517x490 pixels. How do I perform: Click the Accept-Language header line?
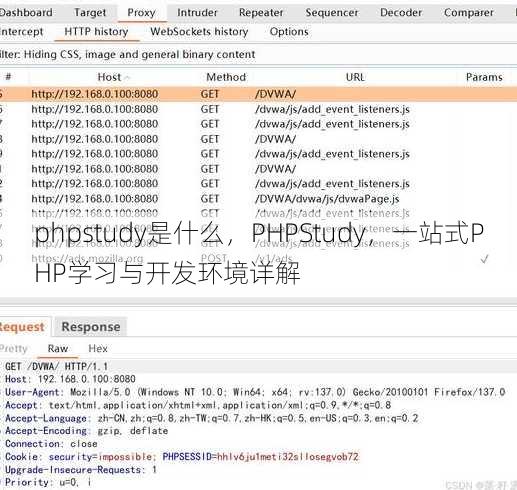tap(212, 418)
